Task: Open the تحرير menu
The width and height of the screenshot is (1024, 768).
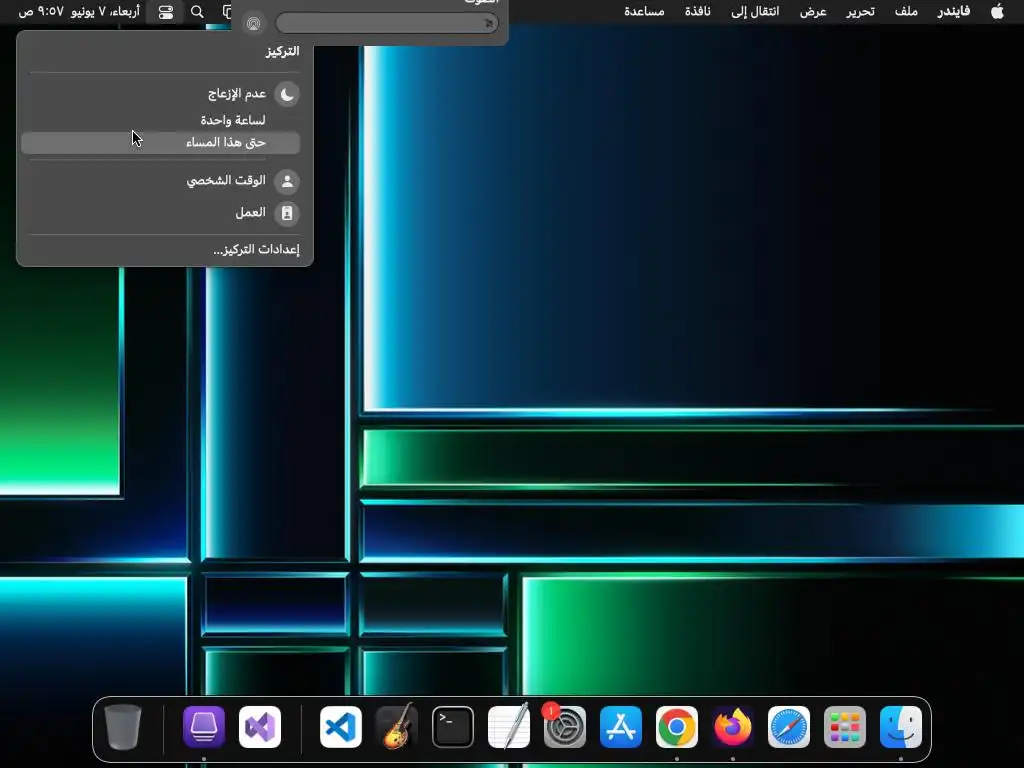Action: [861, 11]
